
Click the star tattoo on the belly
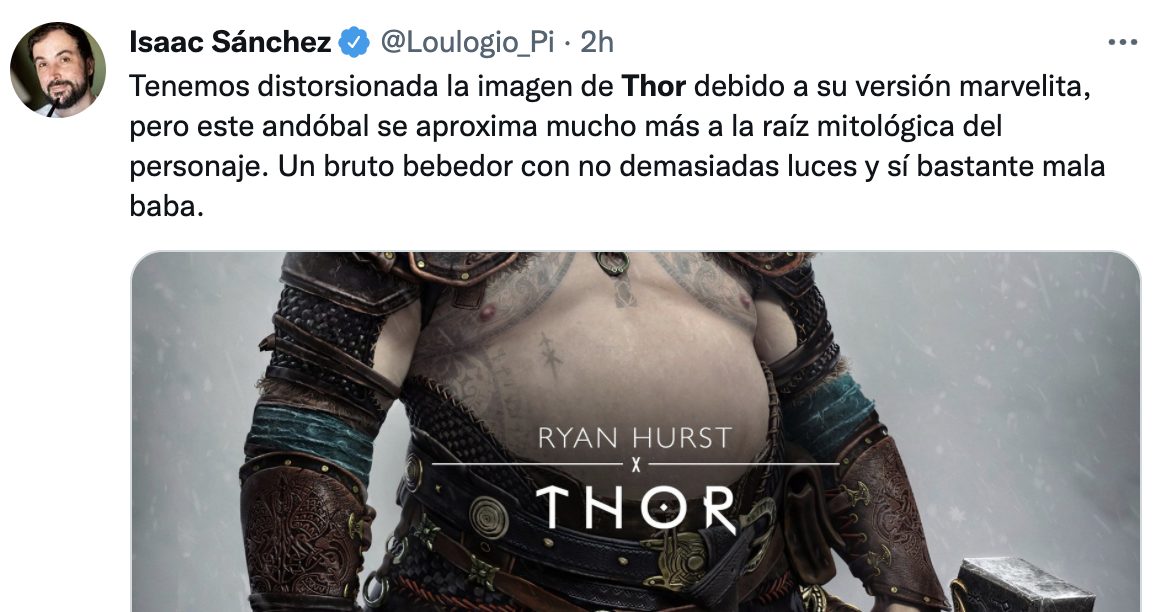point(551,356)
